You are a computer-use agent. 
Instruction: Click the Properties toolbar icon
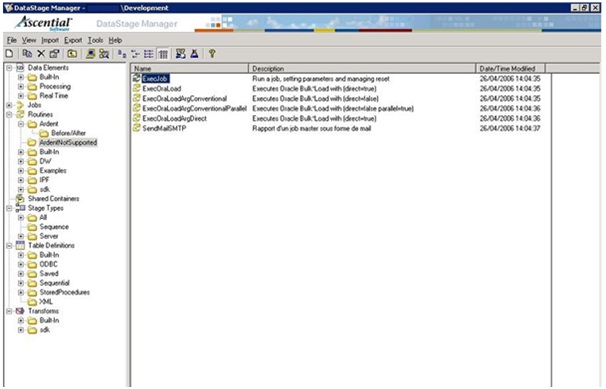click(x=54, y=54)
